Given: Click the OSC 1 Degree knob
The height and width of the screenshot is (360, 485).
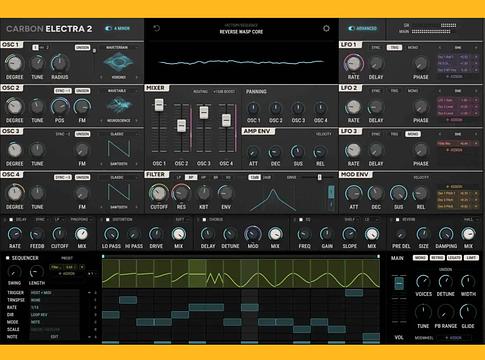Looking at the screenshot, I should point(14,63).
